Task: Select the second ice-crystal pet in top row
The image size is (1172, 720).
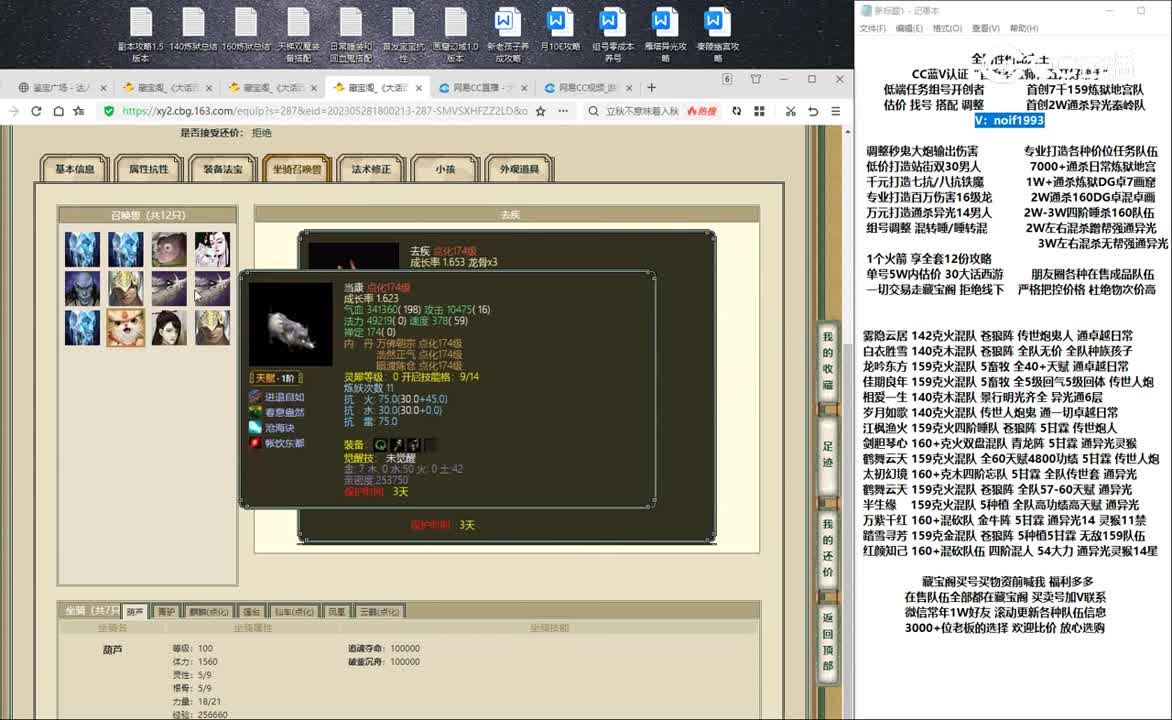Action: (126, 249)
